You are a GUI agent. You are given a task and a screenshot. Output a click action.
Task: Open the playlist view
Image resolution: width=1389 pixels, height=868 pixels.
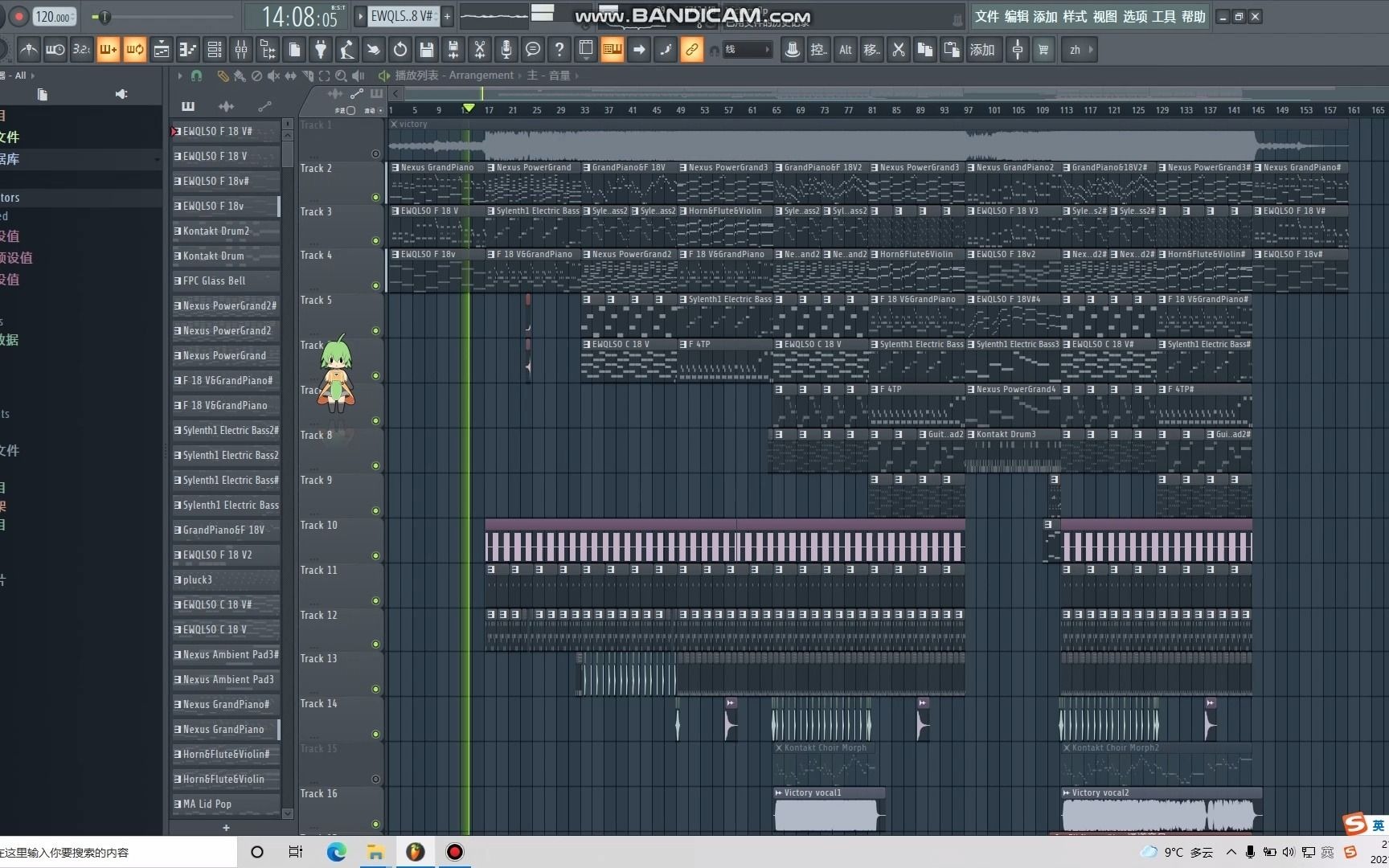pos(162,50)
